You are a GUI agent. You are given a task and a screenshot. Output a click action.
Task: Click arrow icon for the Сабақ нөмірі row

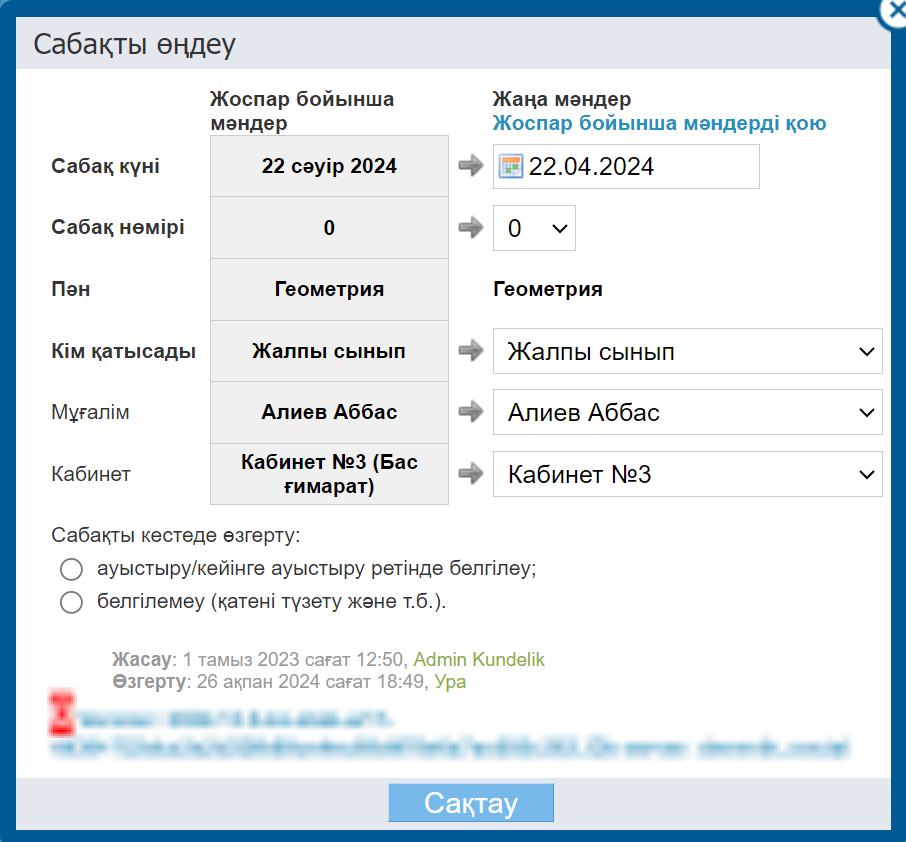pyautogui.click(x=470, y=228)
